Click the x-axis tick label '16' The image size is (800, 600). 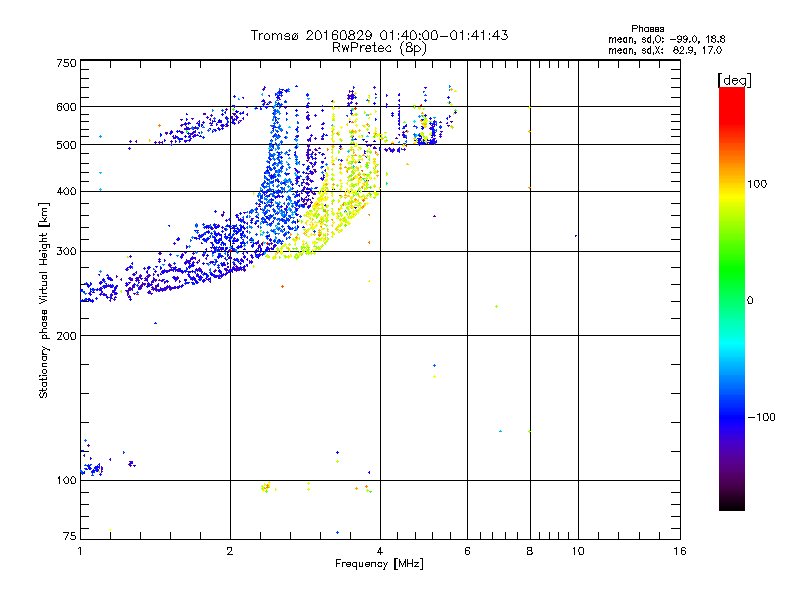pos(680,551)
